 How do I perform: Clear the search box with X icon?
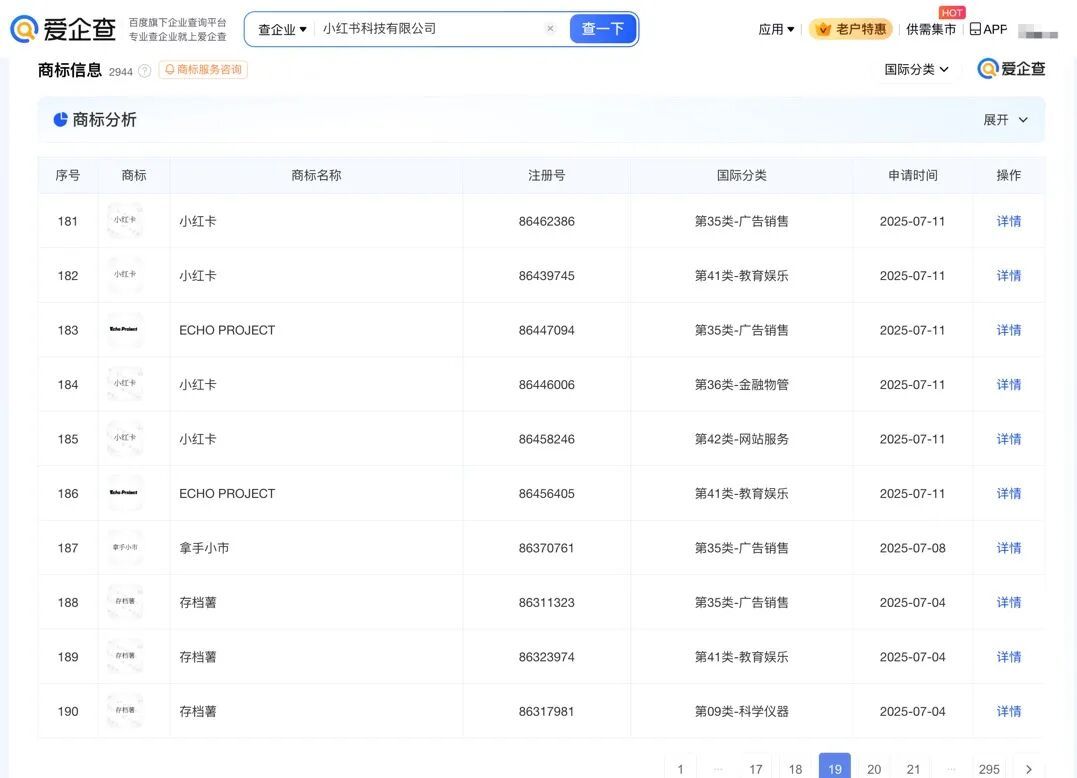550,29
